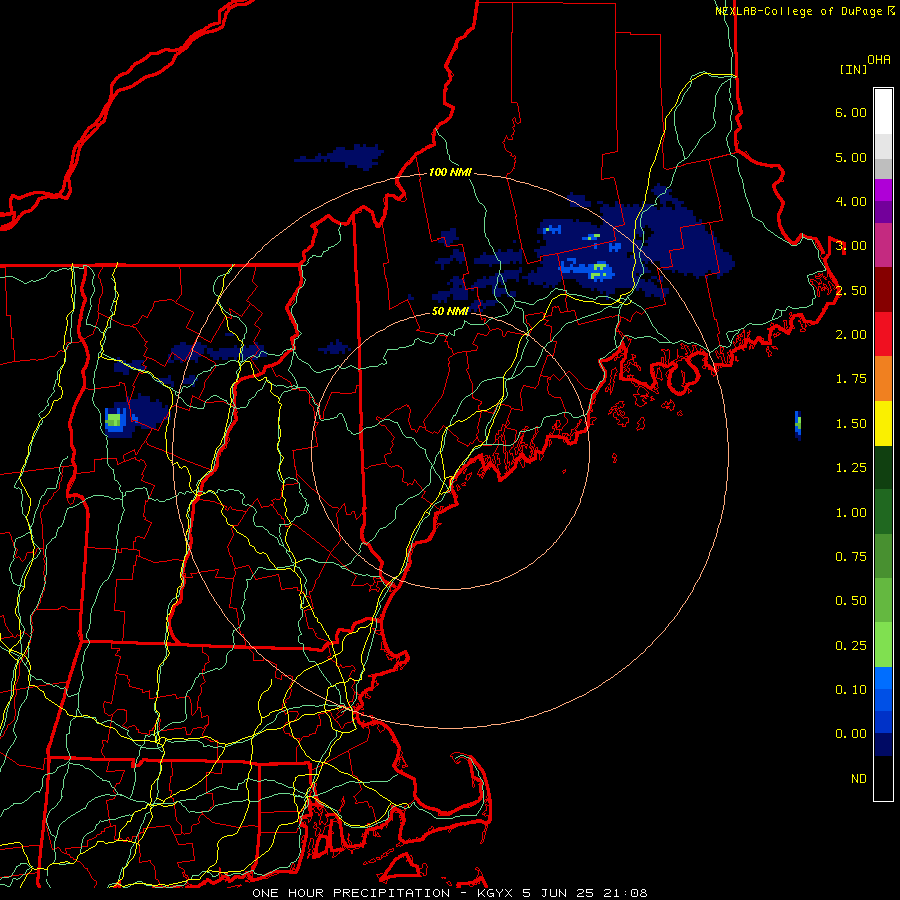This screenshot has height=900, width=900.
Task: Click the ONE HOUR PRECIPITATION title text
Action: 351,893
